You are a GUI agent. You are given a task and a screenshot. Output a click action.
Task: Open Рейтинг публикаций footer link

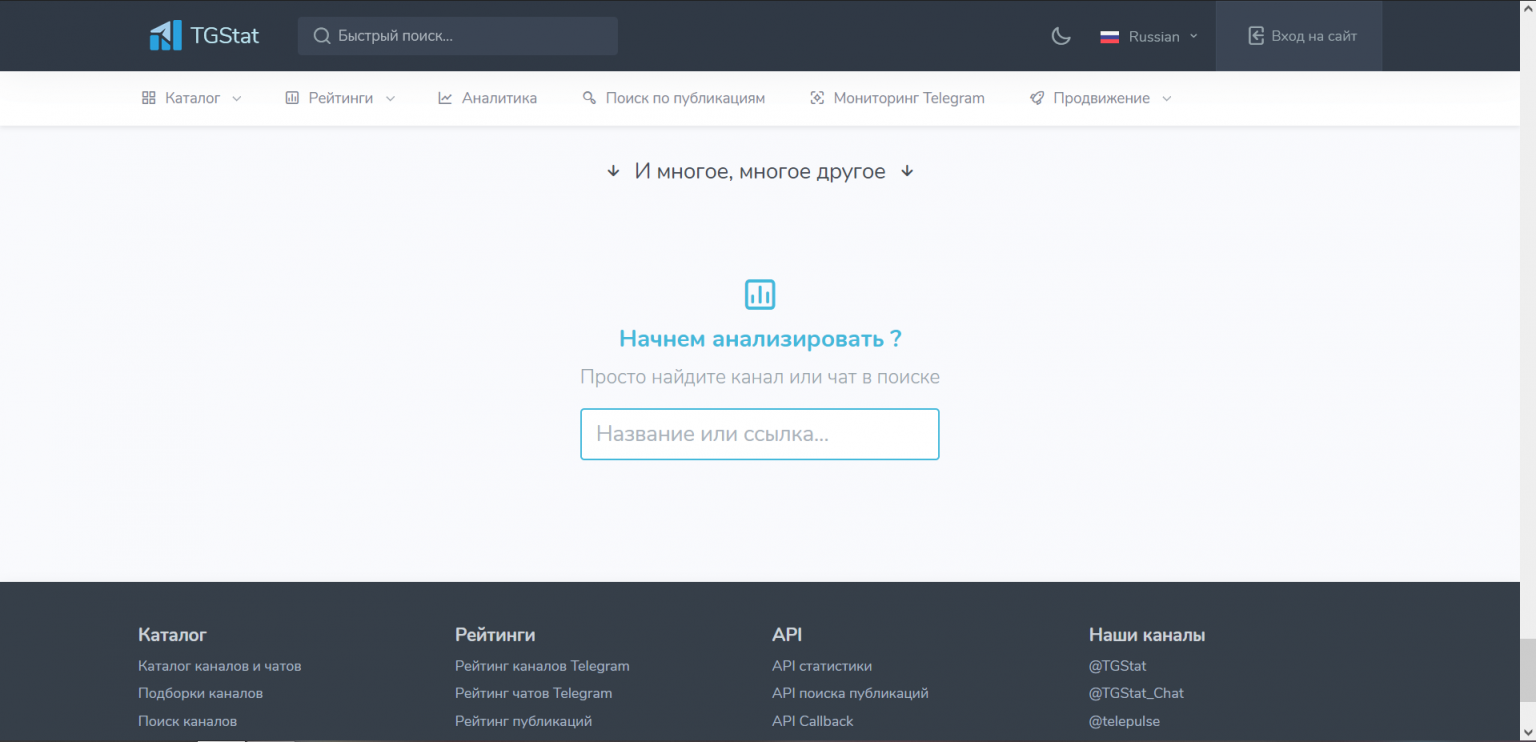tap(523, 721)
